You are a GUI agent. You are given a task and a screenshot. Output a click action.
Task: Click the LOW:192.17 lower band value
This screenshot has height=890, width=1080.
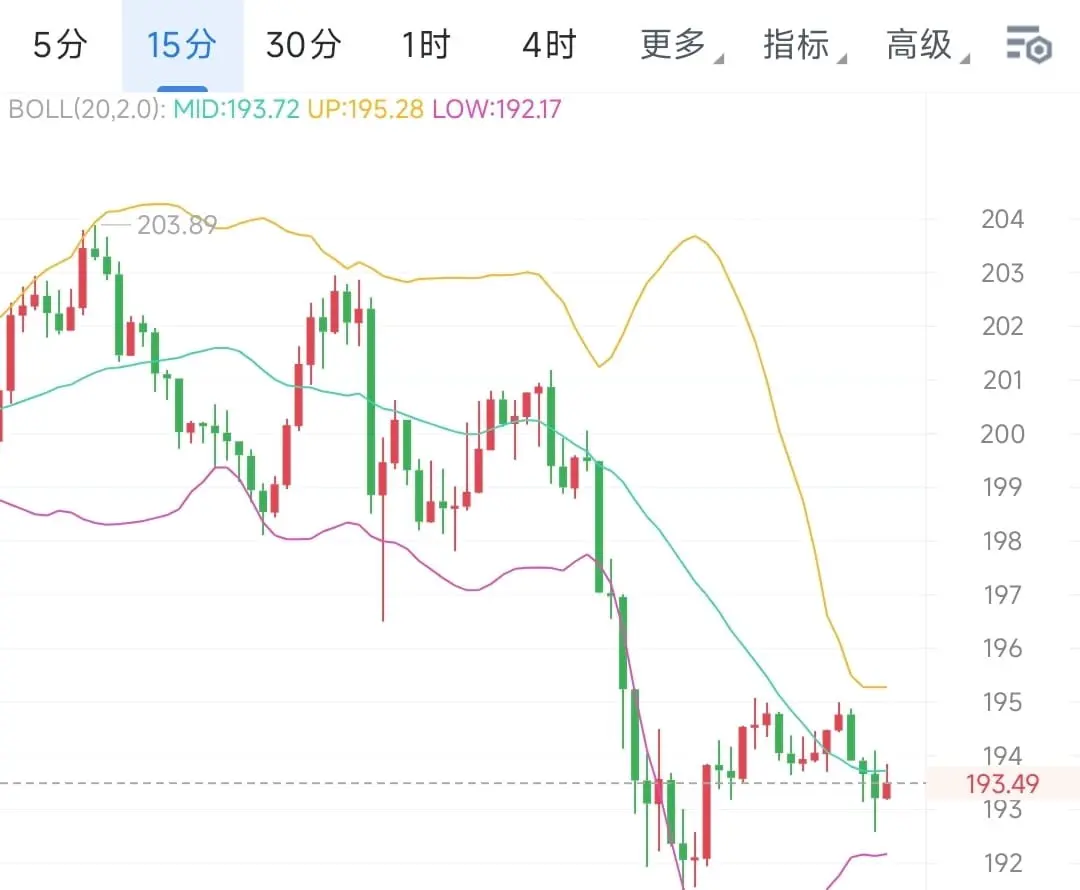[x=497, y=109]
